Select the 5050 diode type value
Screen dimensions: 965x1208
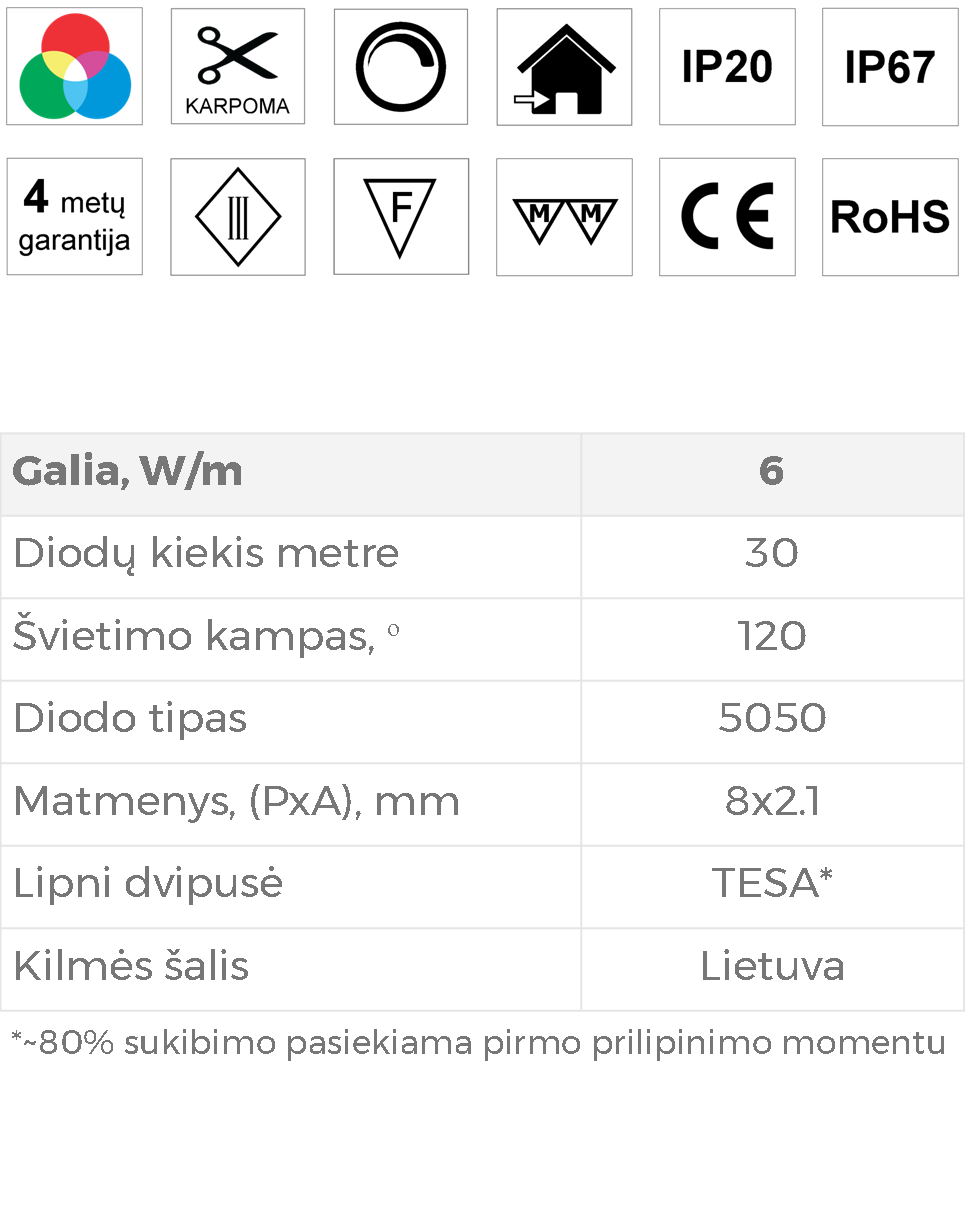coord(772,718)
